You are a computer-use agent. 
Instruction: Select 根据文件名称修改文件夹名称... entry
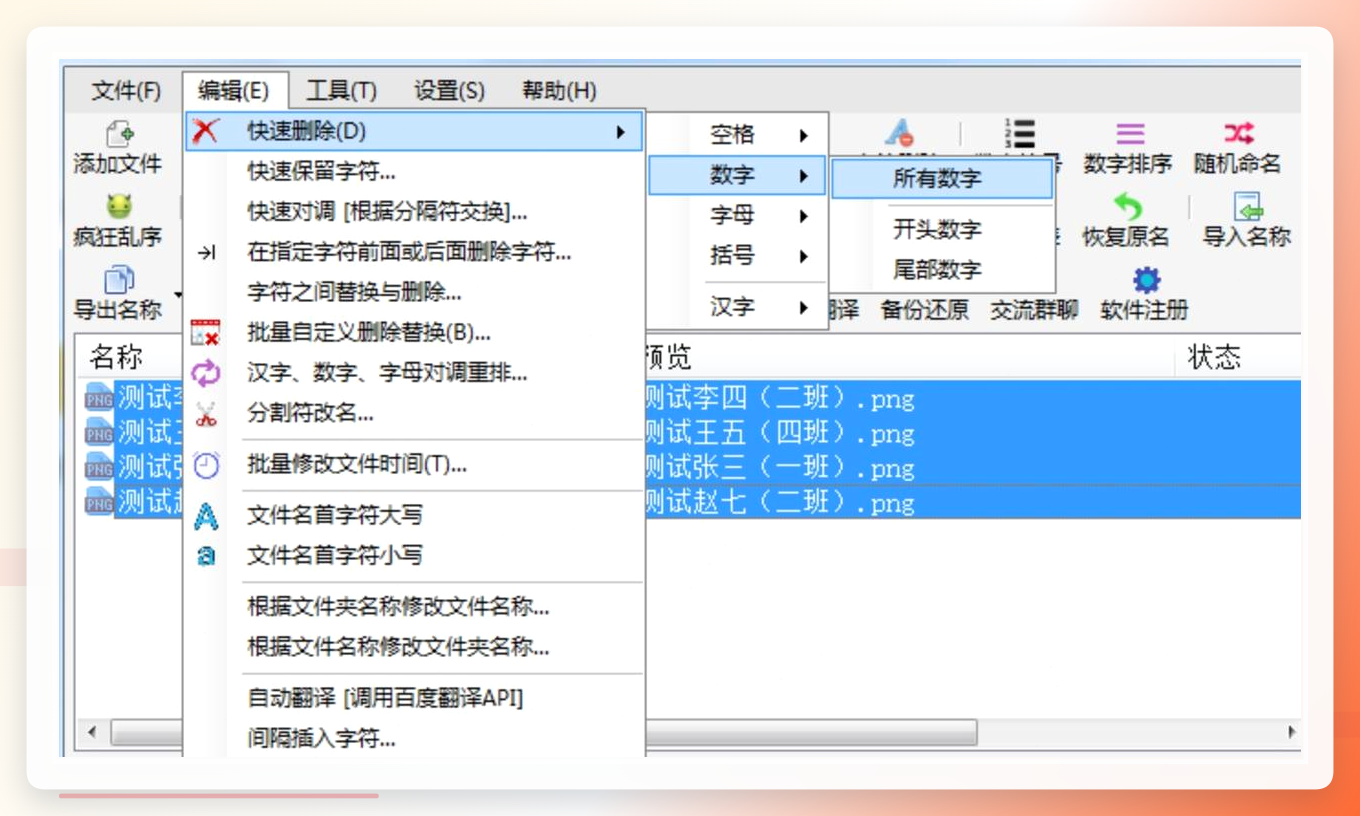click(x=415, y=647)
